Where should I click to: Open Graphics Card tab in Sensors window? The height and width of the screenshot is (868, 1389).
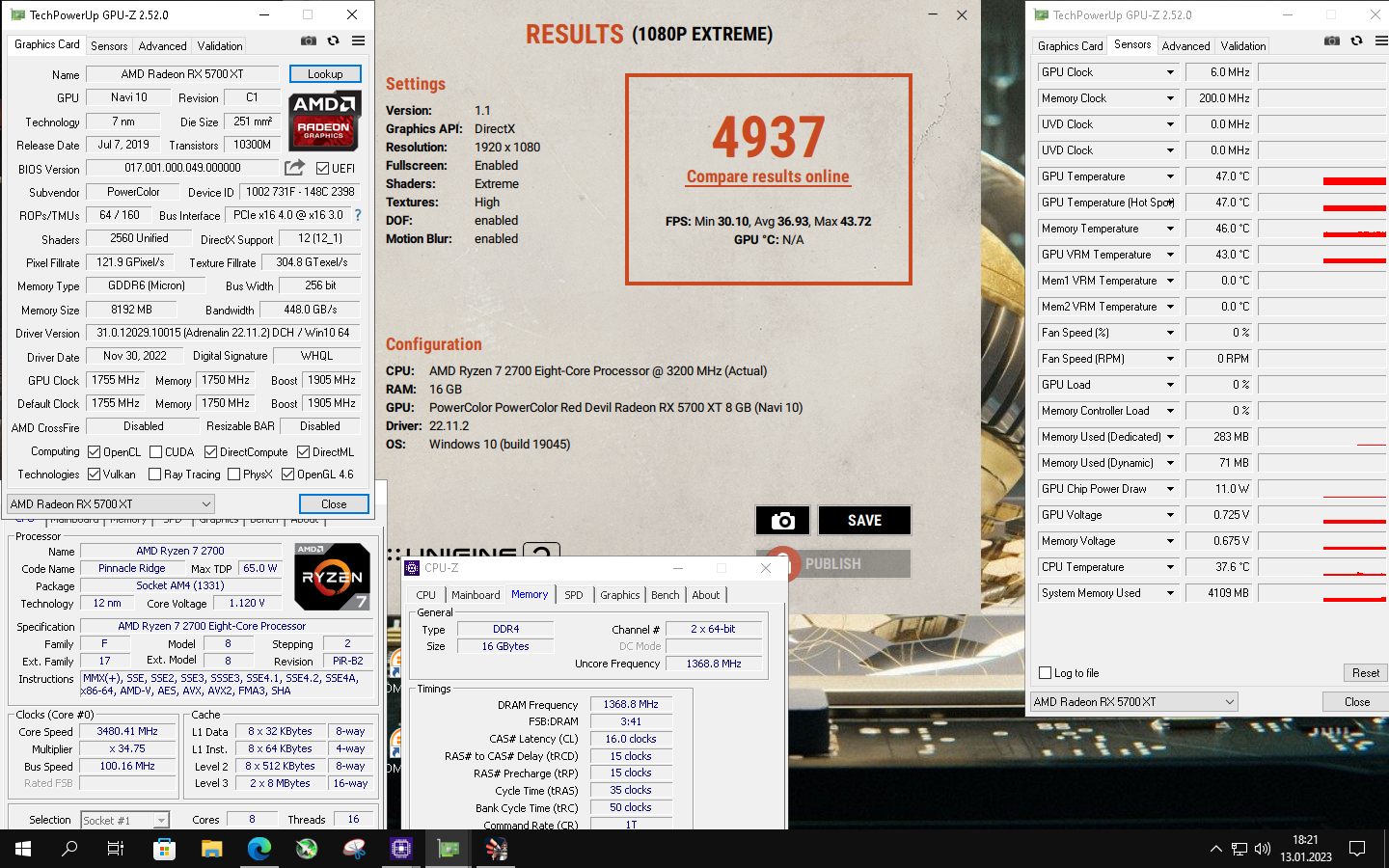(1070, 46)
